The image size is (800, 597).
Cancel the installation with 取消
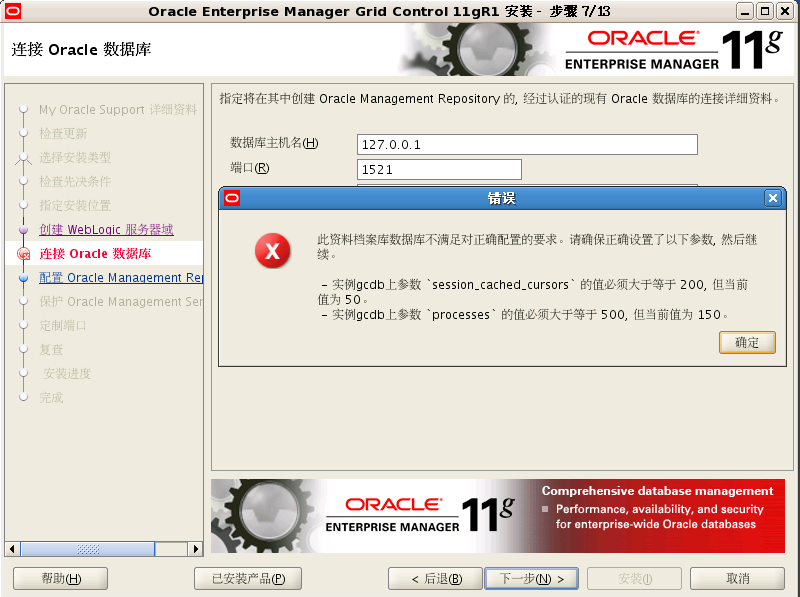pyautogui.click(x=737, y=578)
